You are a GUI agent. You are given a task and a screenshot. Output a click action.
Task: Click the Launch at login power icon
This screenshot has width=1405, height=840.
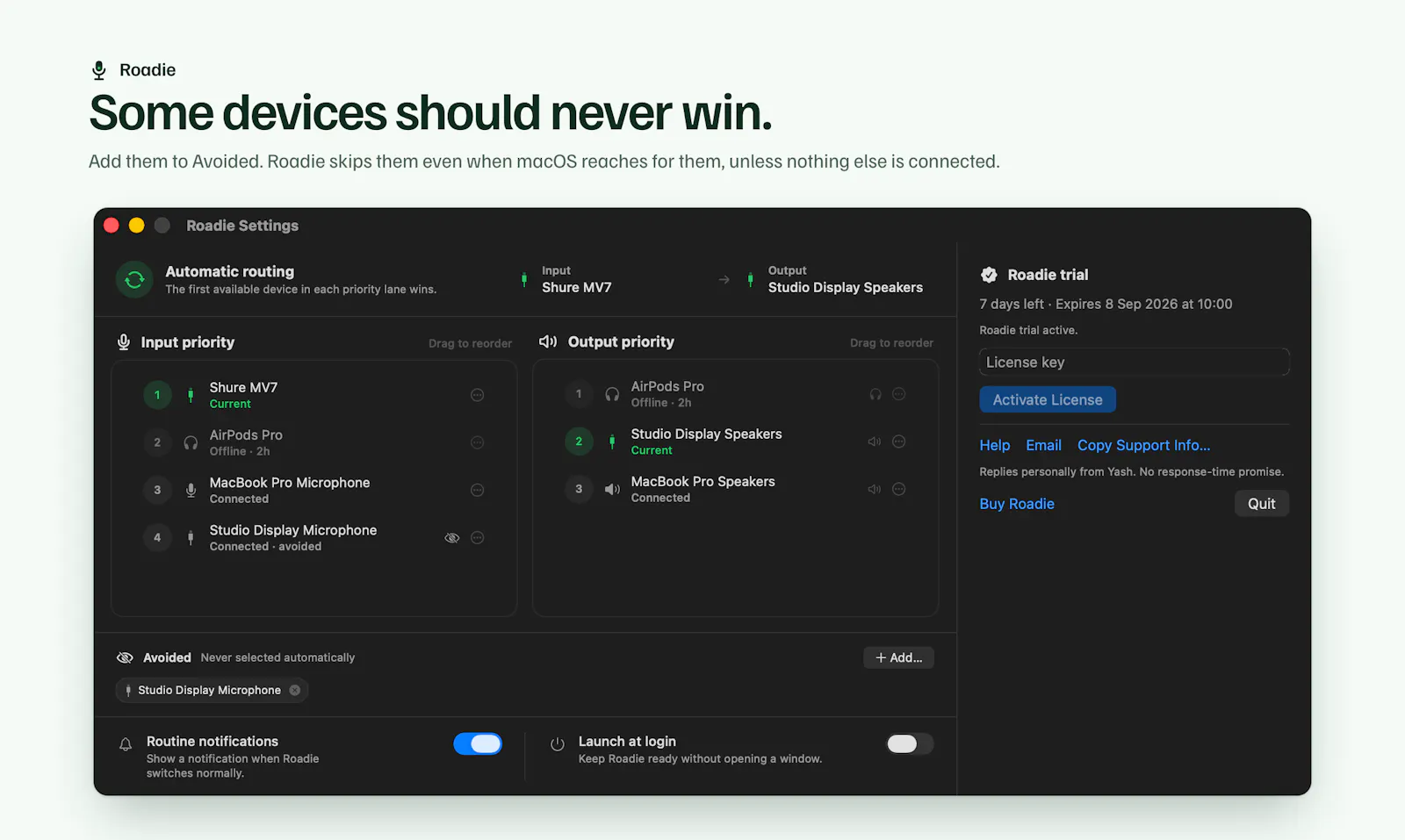click(x=557, y=744)
